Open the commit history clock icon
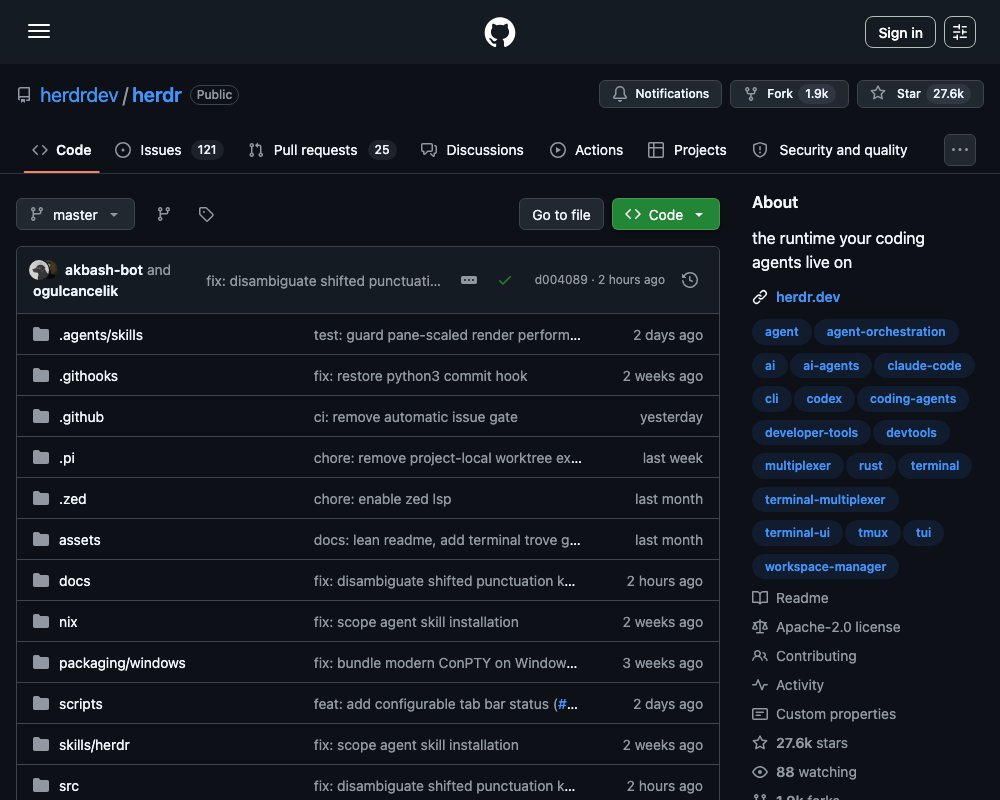 [689, 280]
